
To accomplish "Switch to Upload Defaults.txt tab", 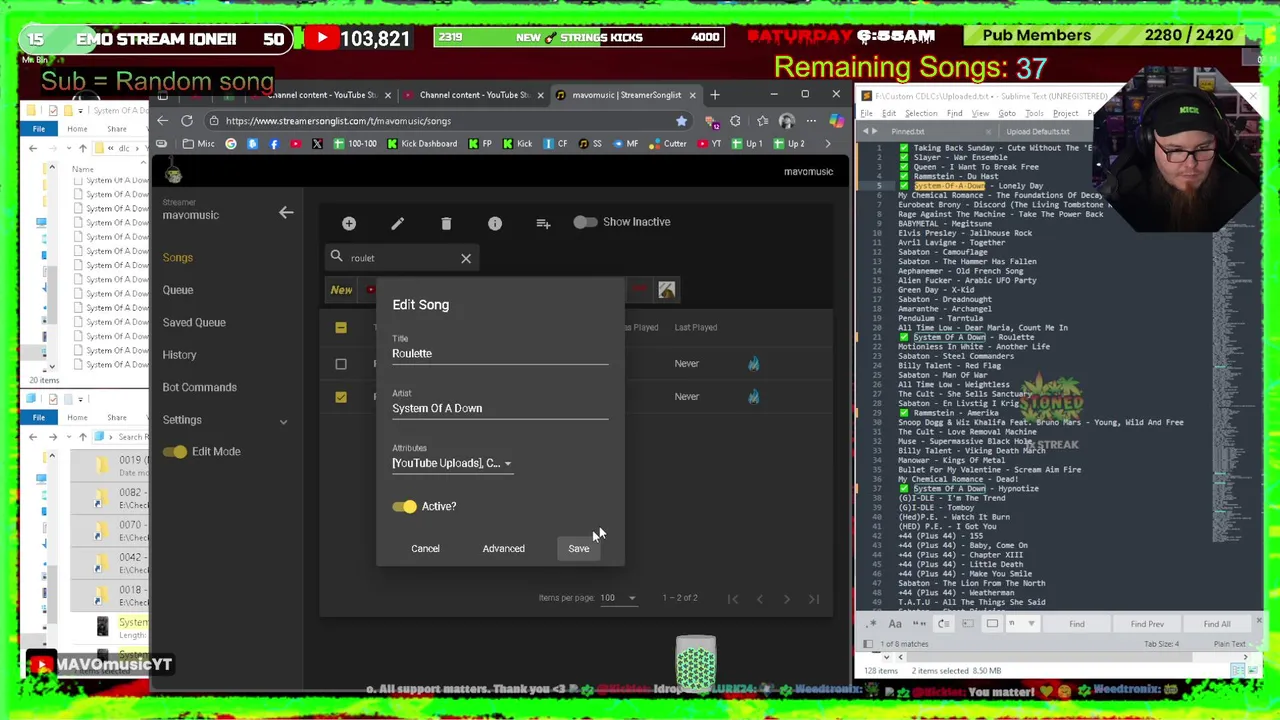I will pos(1038,132).
